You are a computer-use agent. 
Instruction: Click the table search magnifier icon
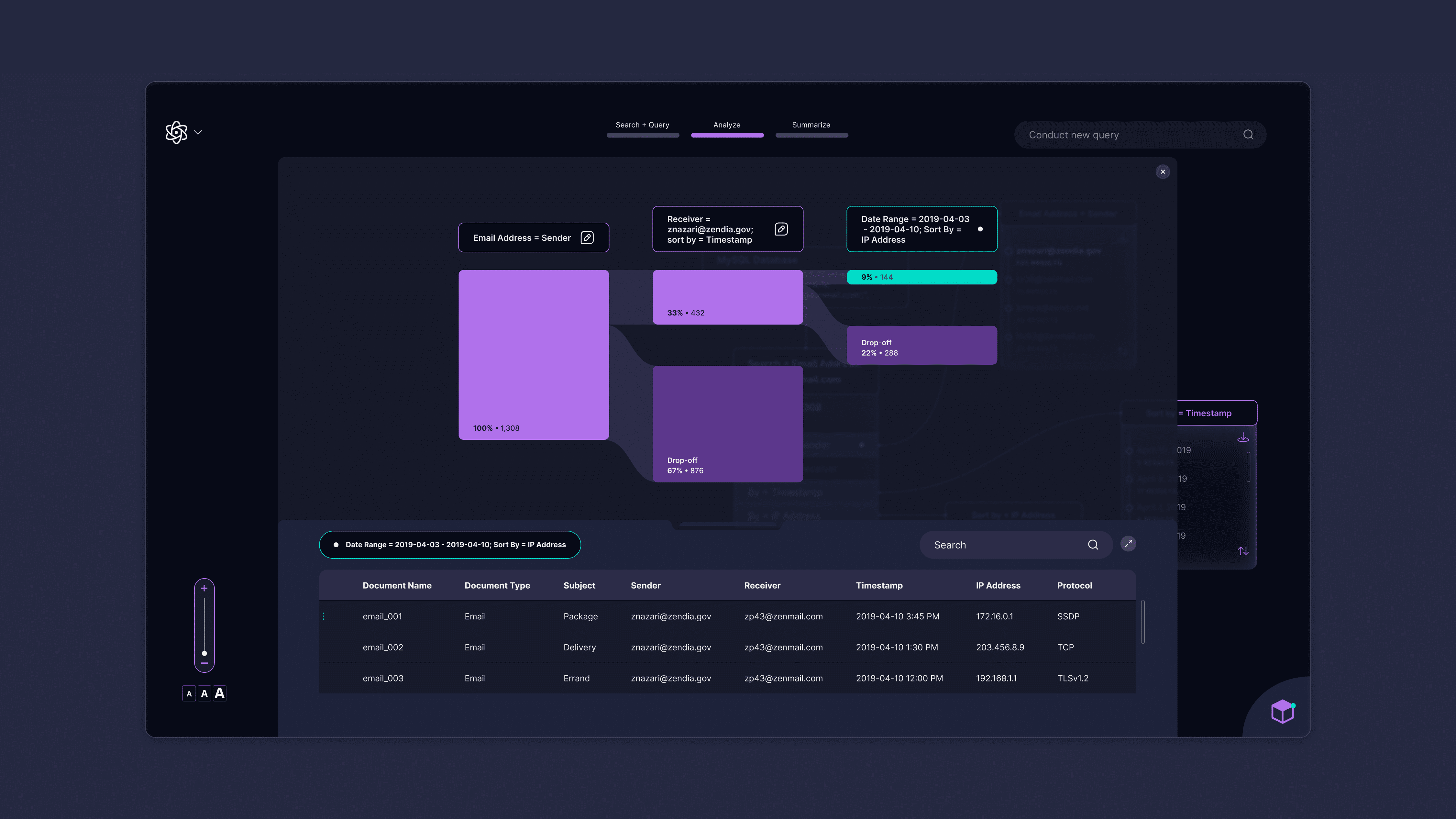pos(1093,545)
